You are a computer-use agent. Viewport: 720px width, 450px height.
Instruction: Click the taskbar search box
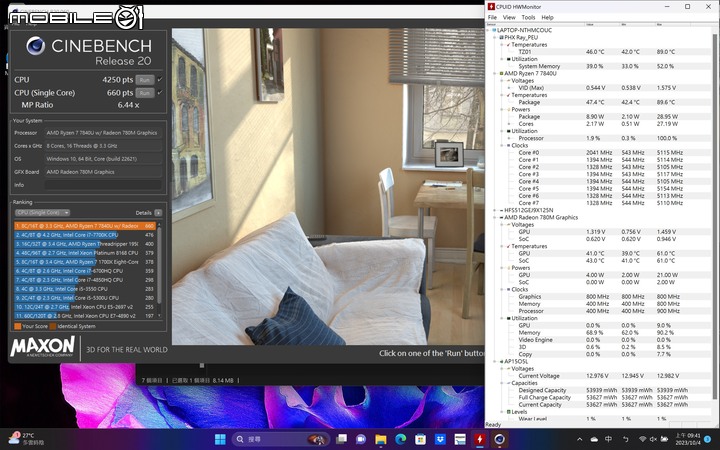pos(280,439)
